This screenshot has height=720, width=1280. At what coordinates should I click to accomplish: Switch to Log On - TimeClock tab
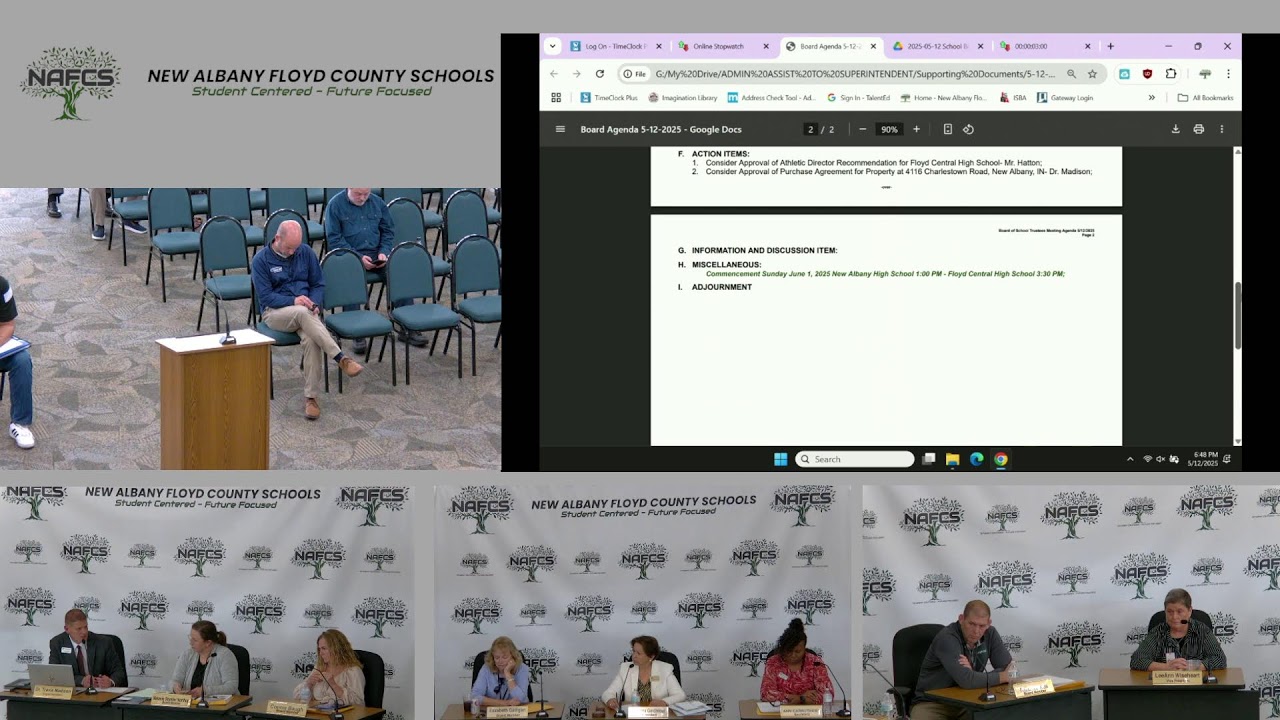(x=617, y=46)
